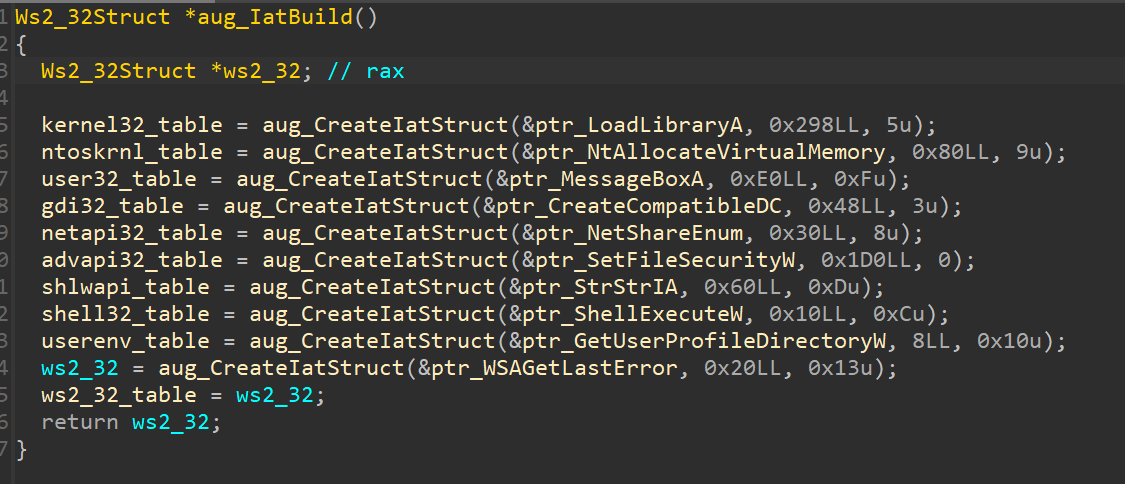Click the aug_IatBuild function name
Viewport: 1125px width, 484px height.
pyautogui.click(x=275, y=16)
